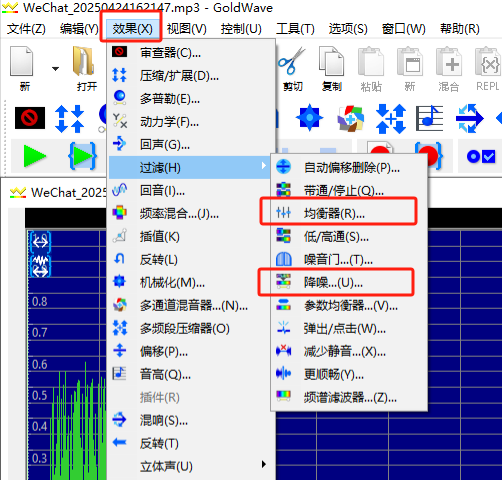Select 频率混合...(J)... menu entry

(191, 213)
